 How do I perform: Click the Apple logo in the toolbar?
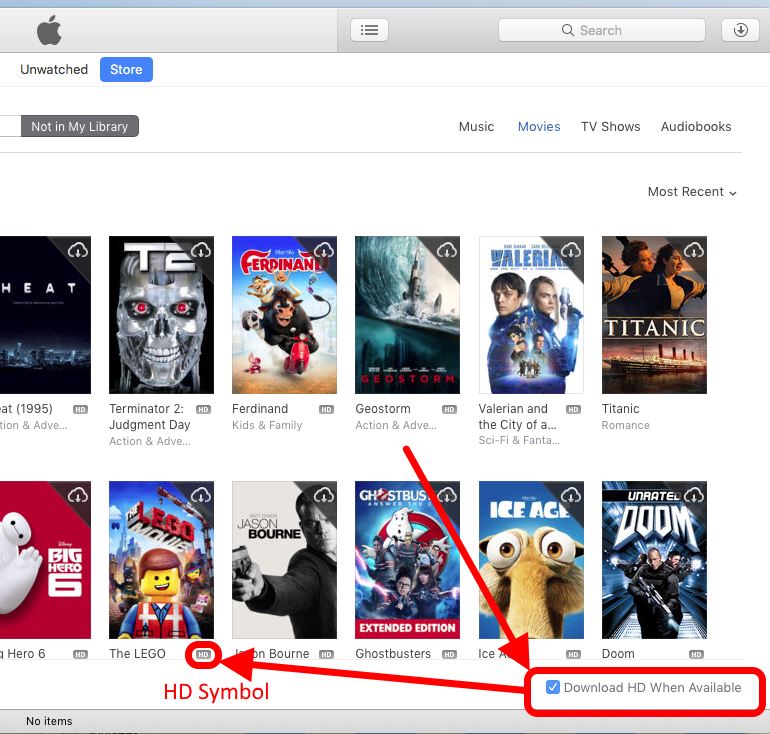click(x=49, y=30)
